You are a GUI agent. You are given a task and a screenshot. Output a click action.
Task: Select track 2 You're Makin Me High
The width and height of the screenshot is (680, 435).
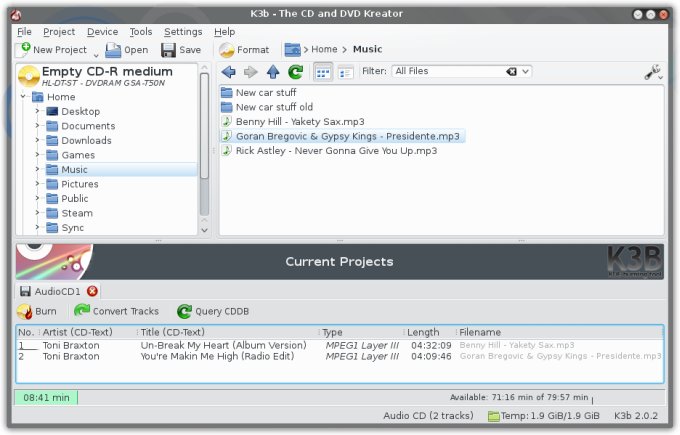(340, 356)
